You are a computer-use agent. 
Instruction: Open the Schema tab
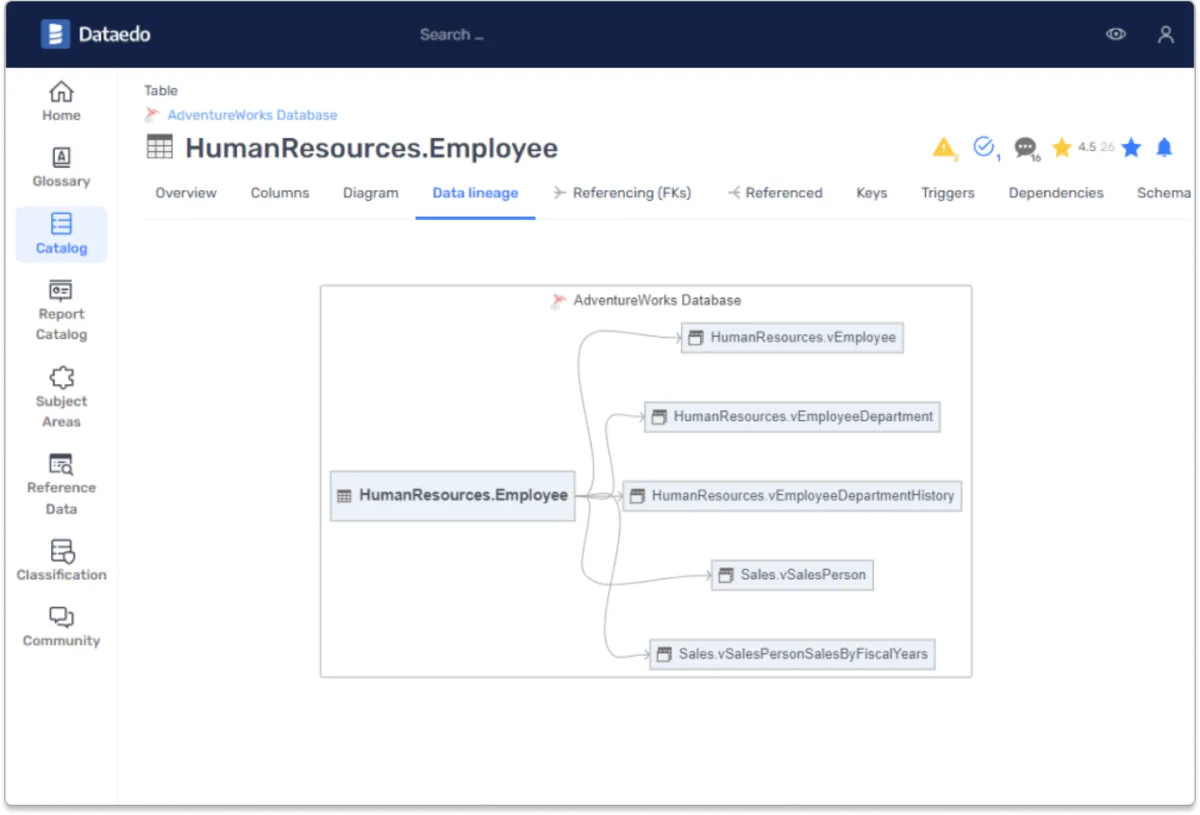pos(1164,193)
